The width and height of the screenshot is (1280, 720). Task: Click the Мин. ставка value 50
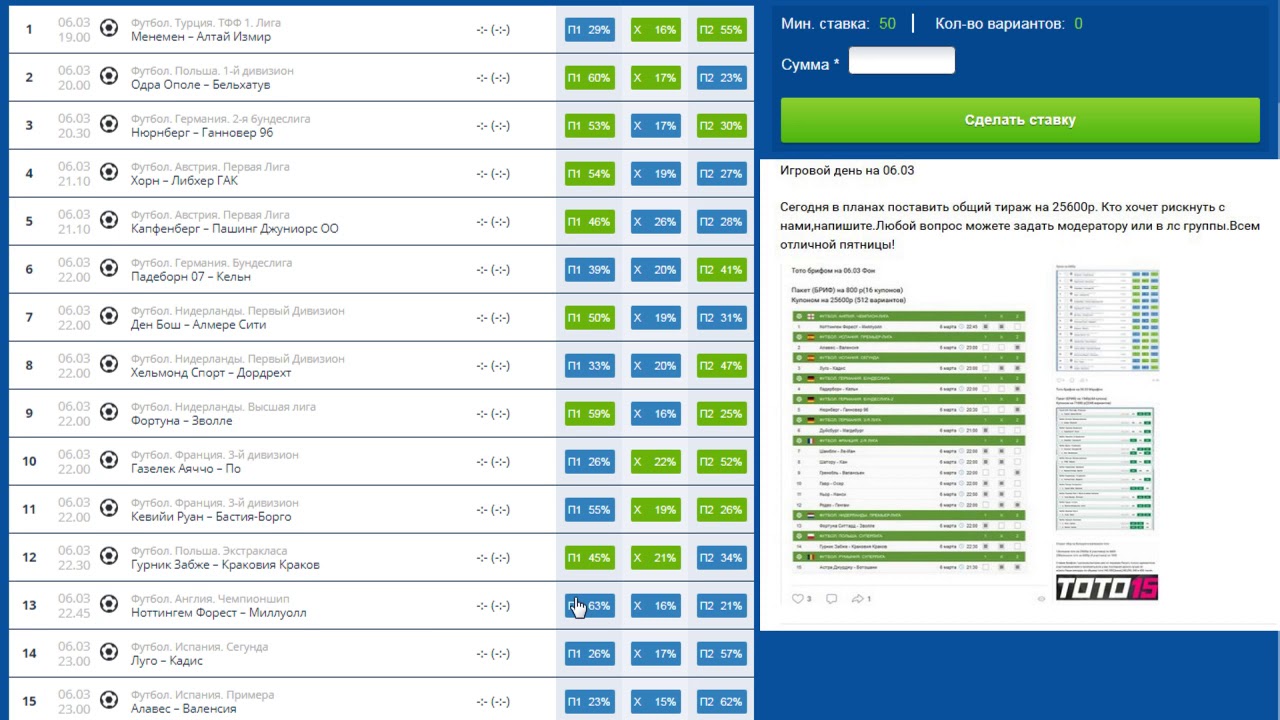tap(887, 24)
